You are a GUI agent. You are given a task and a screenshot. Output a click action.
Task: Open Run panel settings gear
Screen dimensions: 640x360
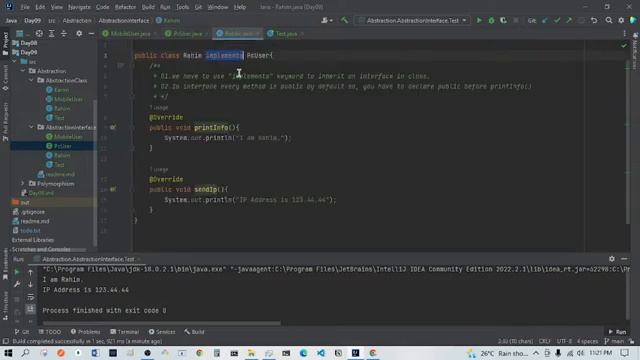tap(611, 259)
